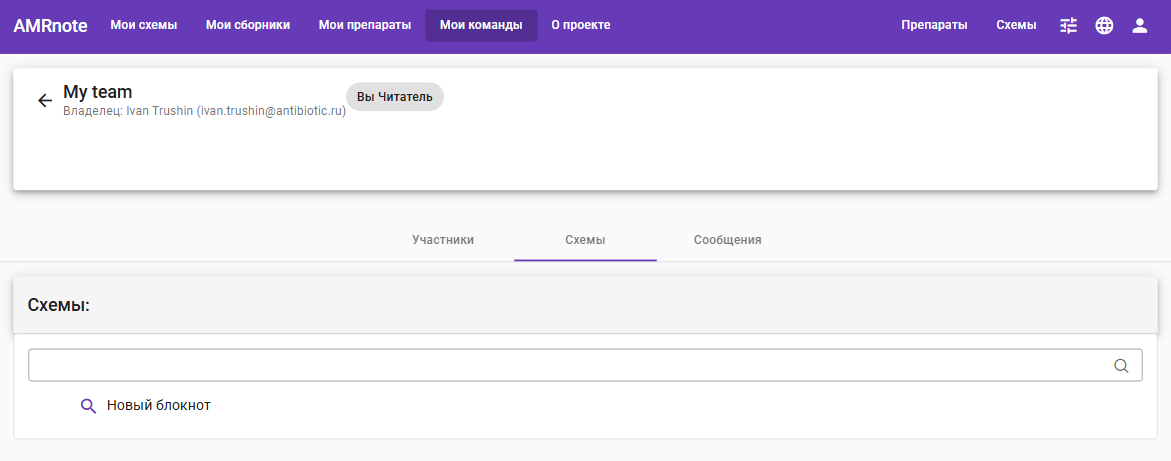Image resolution: width=1171 pixels, height=461 pixels.
Task: Go to Схемы link in the header
Action: pyautogui.click(x=1016, y=25)
